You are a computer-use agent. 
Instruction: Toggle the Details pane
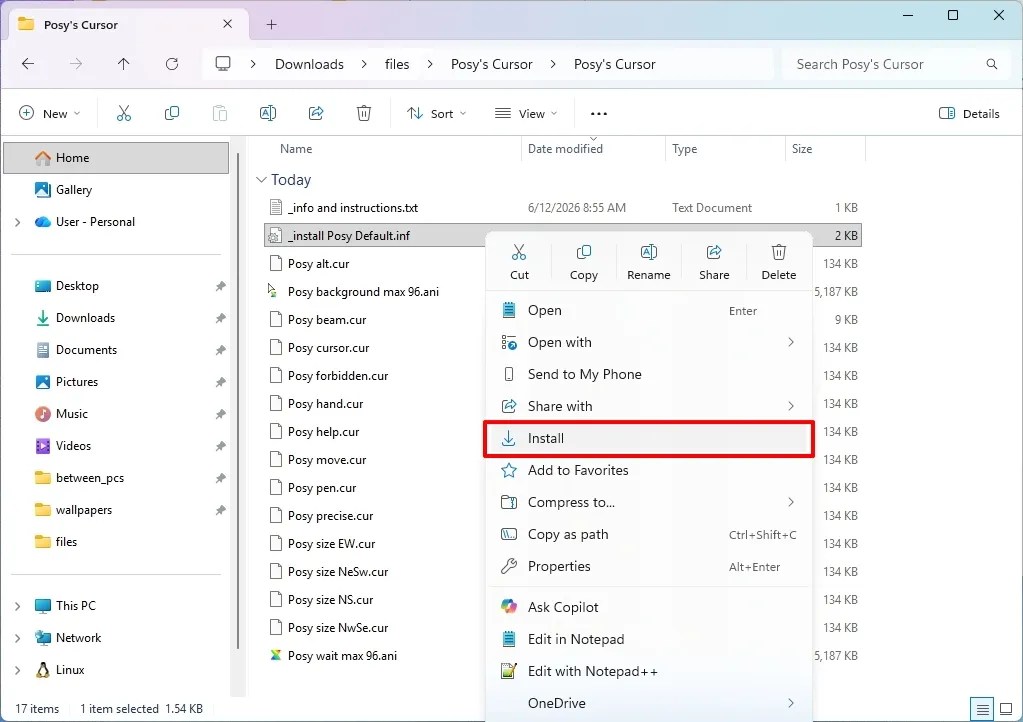[969, 113]
